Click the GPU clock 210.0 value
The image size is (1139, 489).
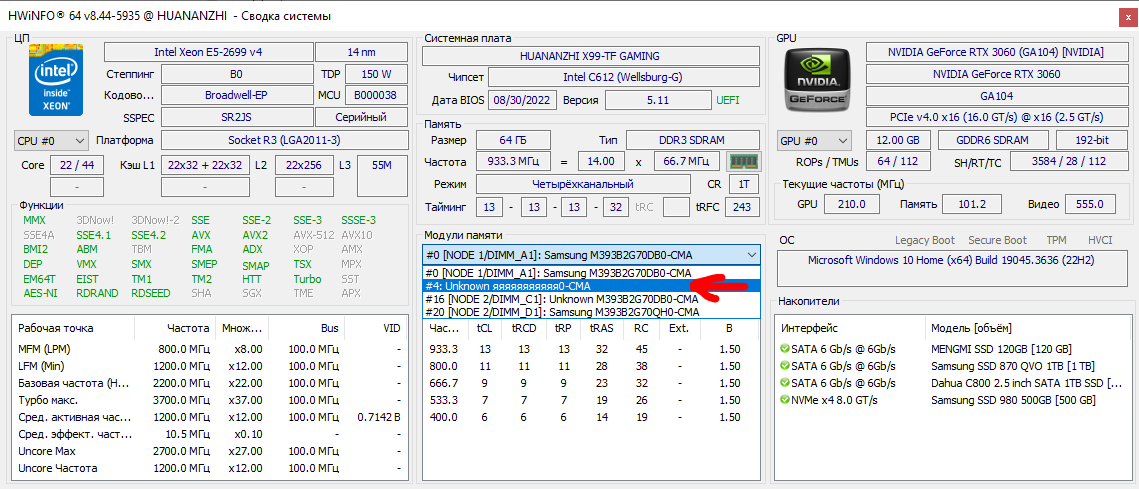852,204
